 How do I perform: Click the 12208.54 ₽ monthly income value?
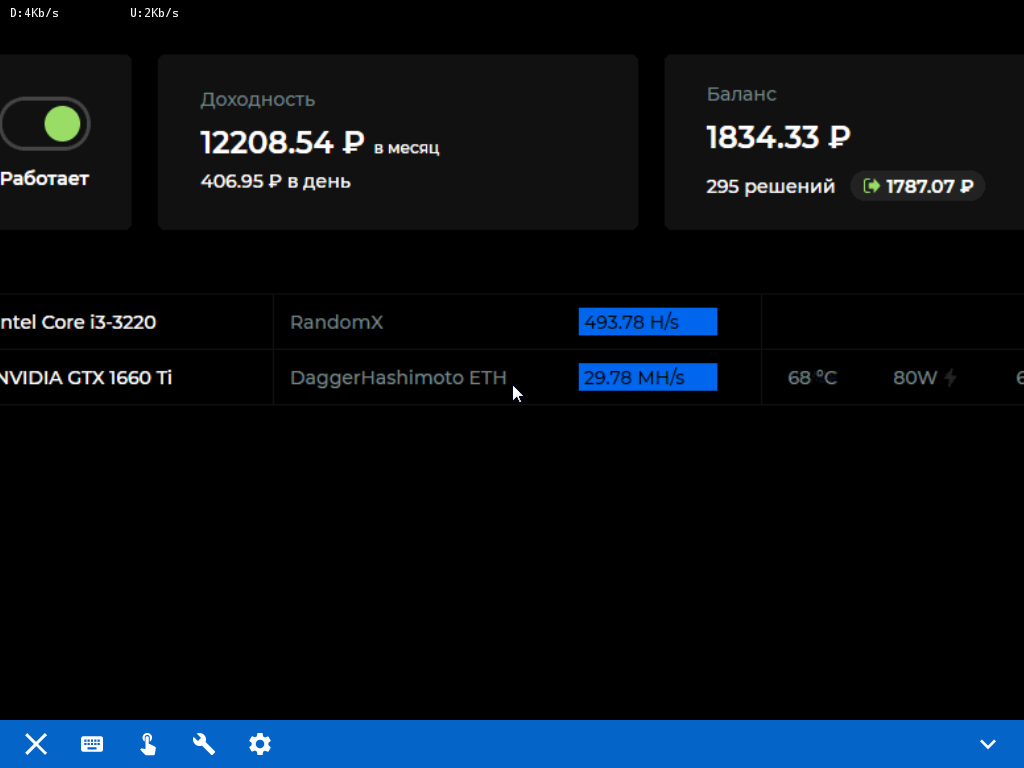click(x=282, y=142)
